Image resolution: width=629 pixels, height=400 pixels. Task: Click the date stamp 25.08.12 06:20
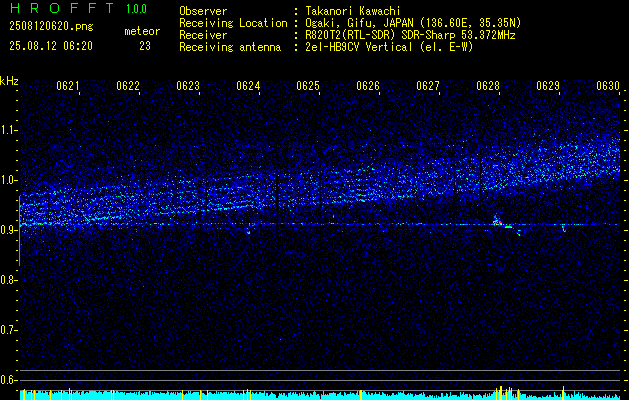coord(51,46)
